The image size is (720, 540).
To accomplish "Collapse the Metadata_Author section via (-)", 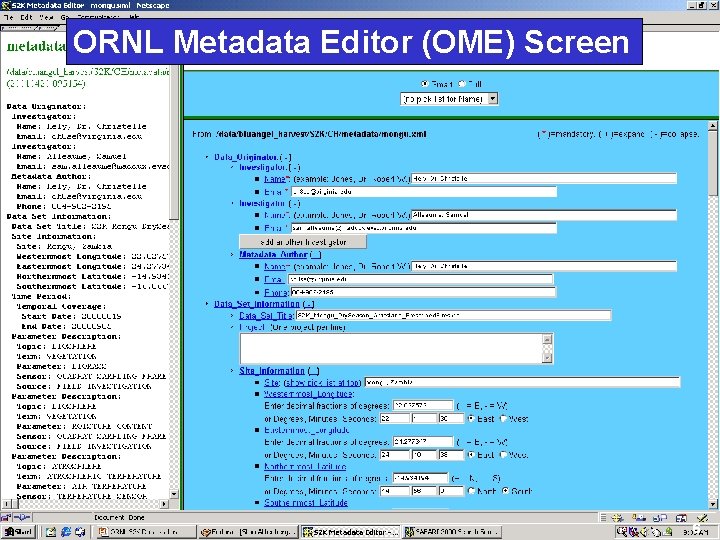I will [x=315, y=254].
